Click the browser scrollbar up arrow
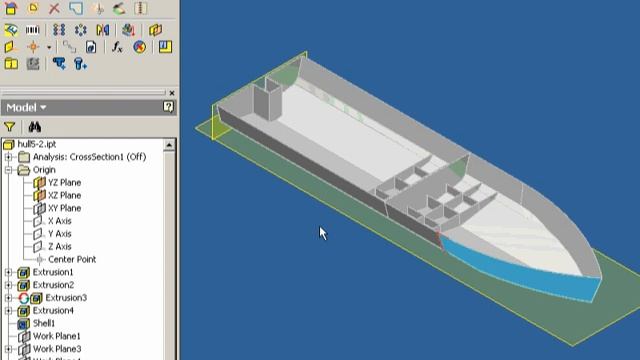 [x=169, y=145]
